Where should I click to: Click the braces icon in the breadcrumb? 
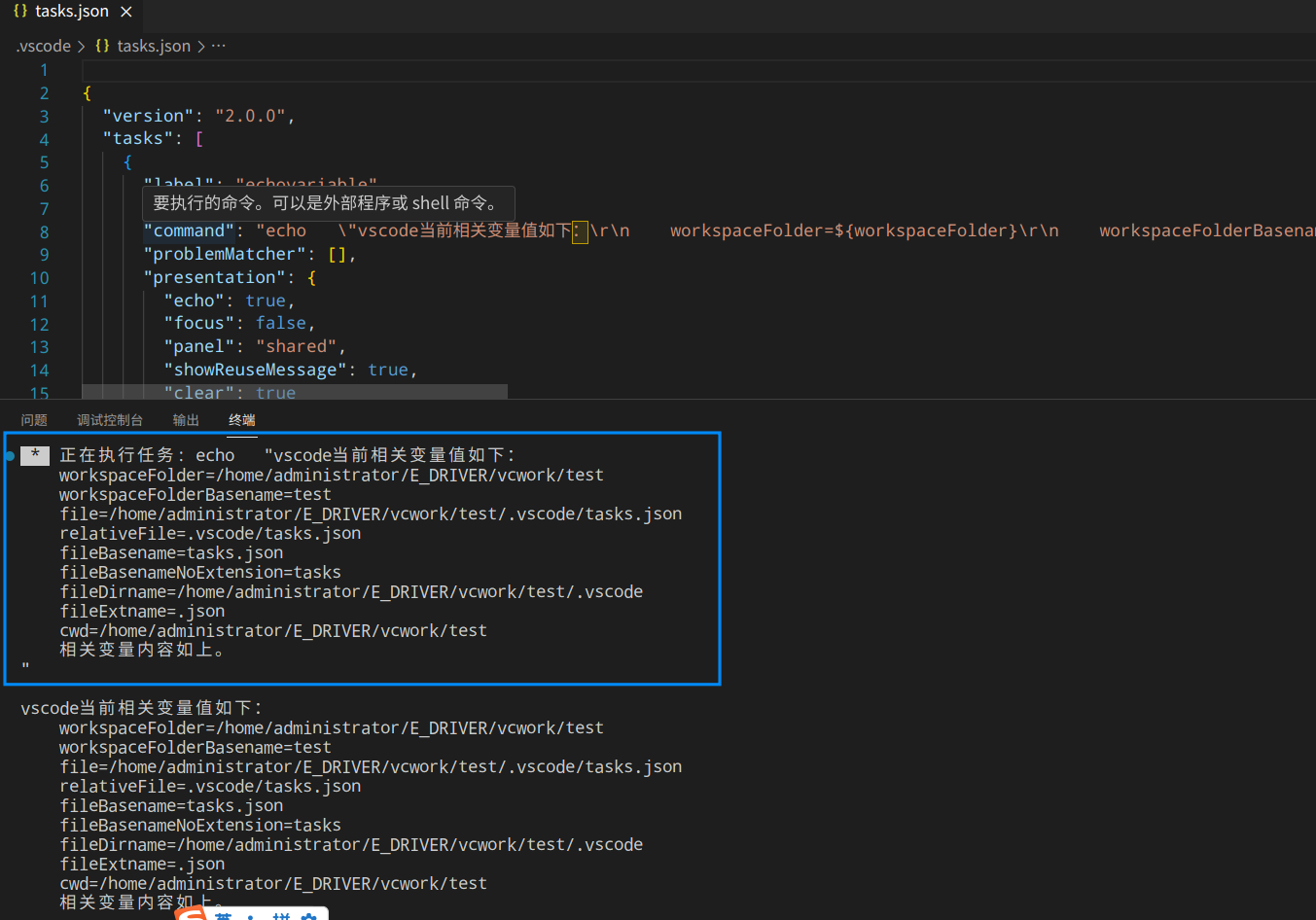(x=102, y=46)
